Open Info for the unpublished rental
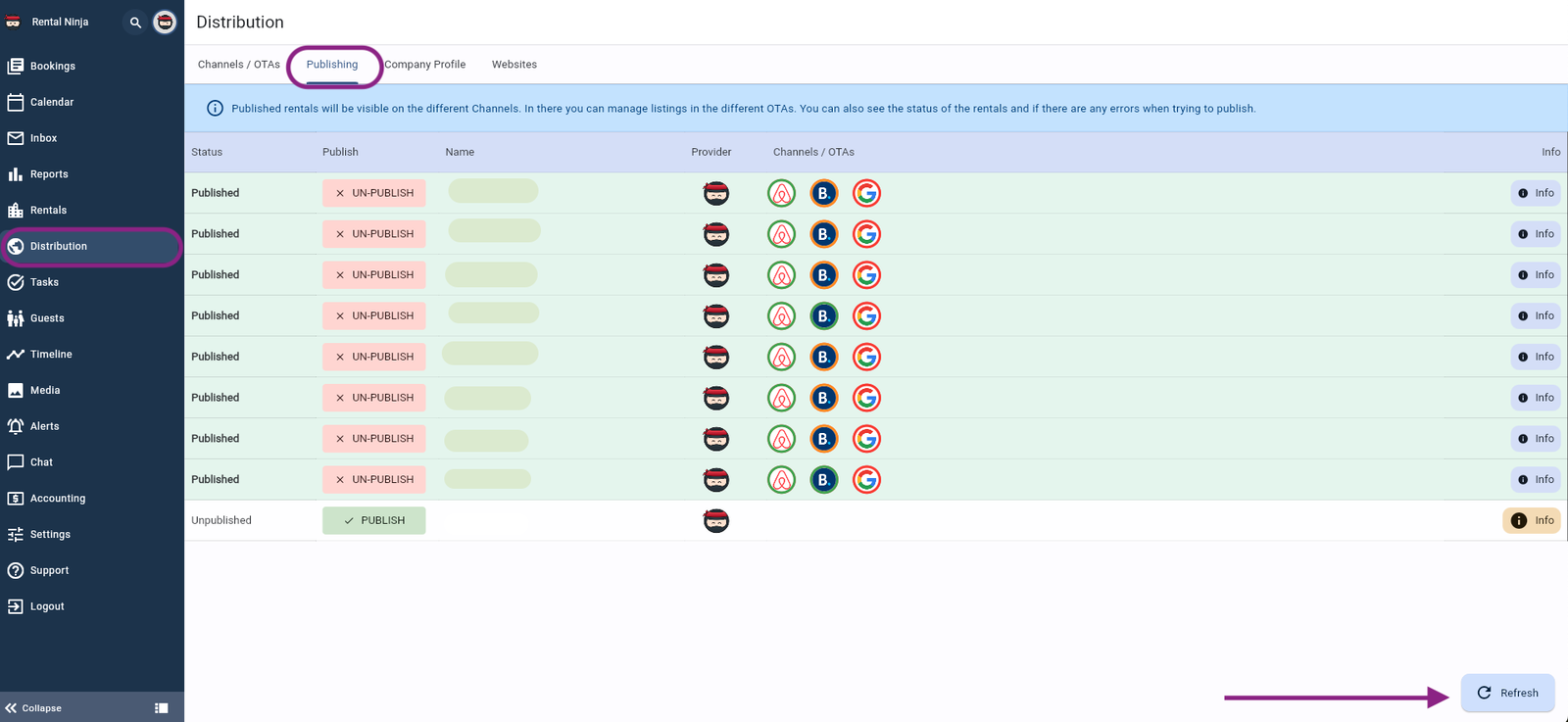1568x722 pixels. click(1532, 520)
